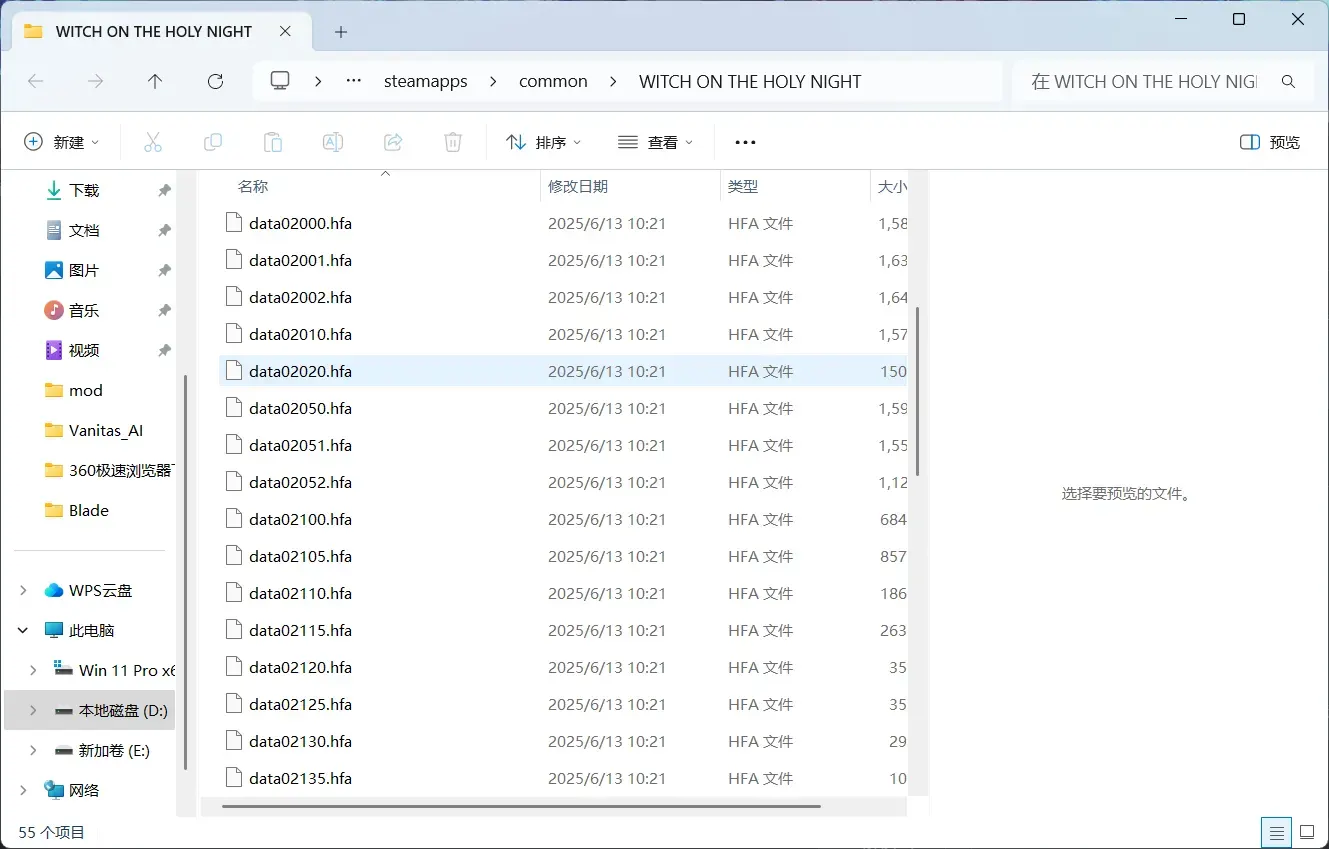Open the mod folder in sidebar
Viewport: 1329px width, 849px height.
pyautogui.click(x=86, y=390)
